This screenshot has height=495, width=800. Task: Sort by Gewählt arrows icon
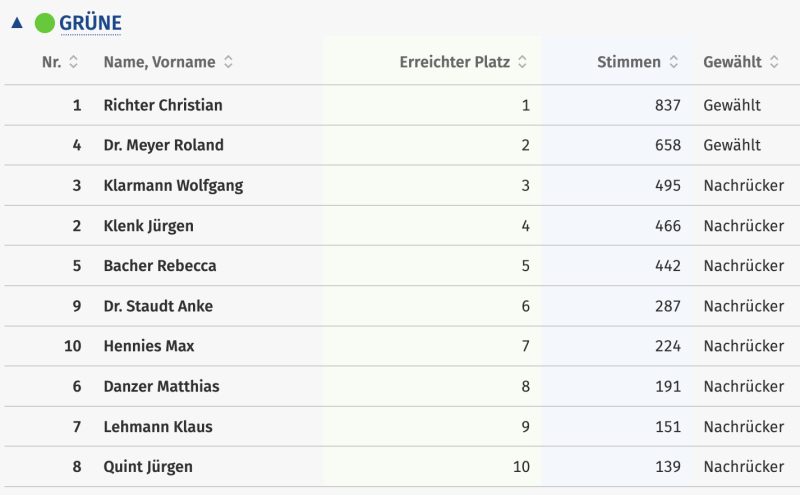[774, 62]
